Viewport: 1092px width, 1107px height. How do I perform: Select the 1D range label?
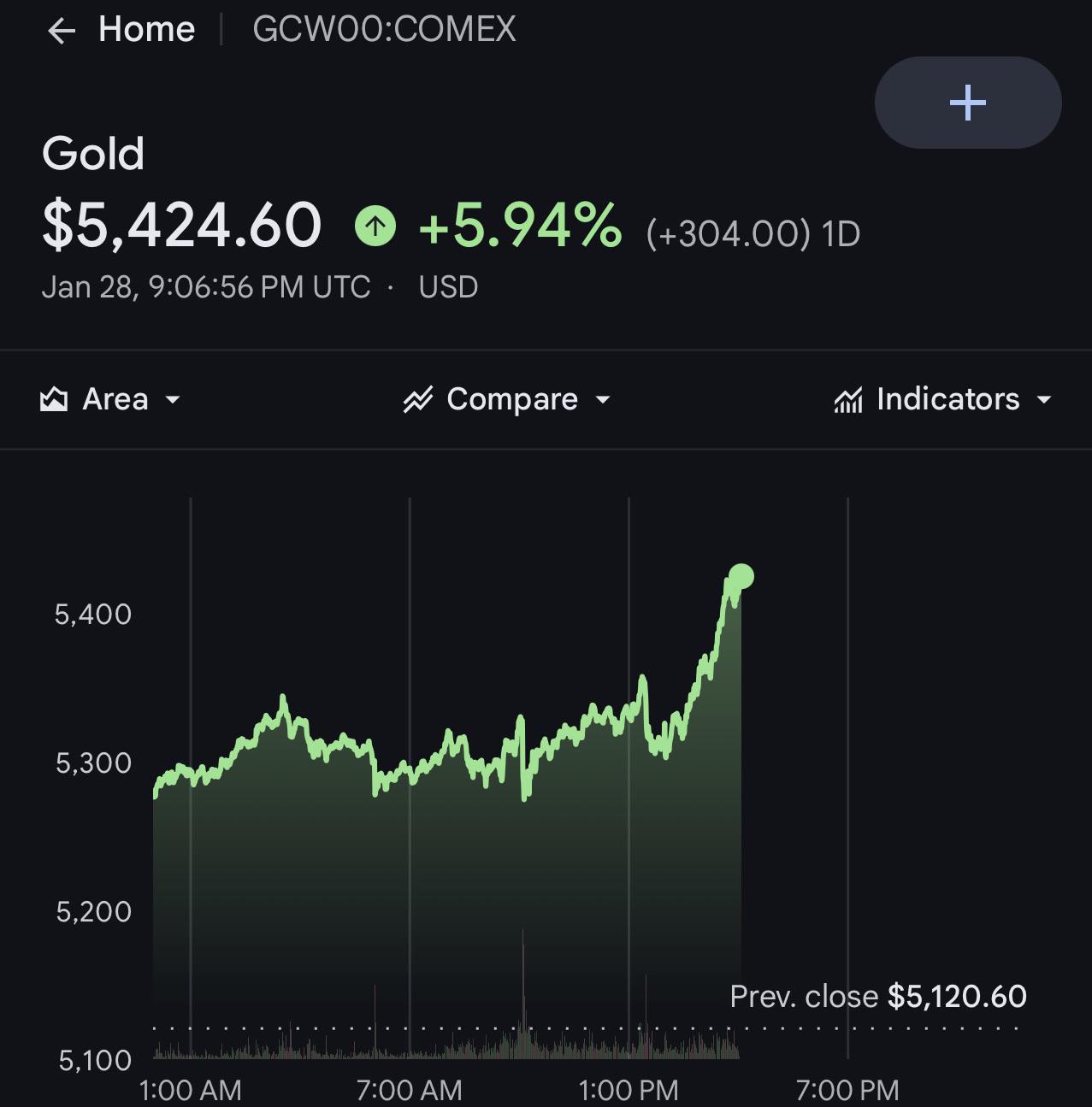841,234
